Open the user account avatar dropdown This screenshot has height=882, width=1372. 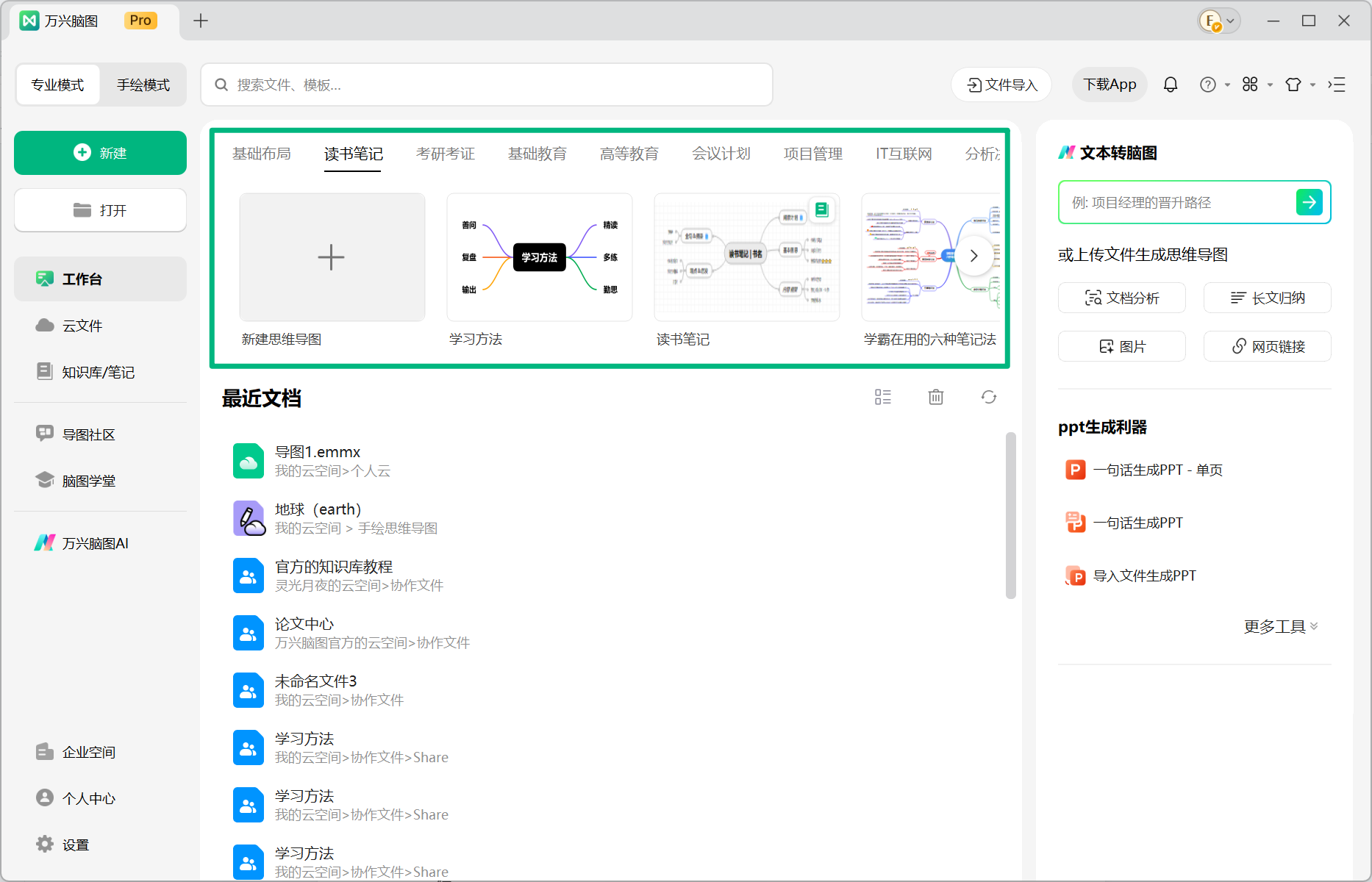pos(1219,21)
